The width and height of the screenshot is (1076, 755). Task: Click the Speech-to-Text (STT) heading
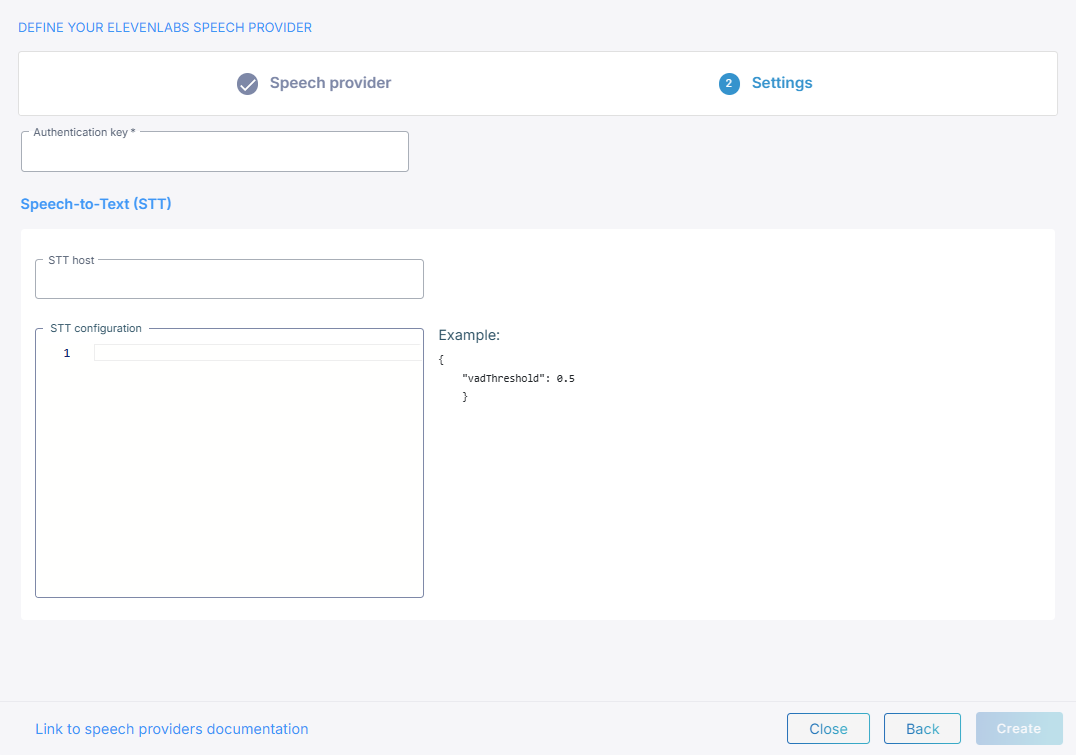coord(96,204)
